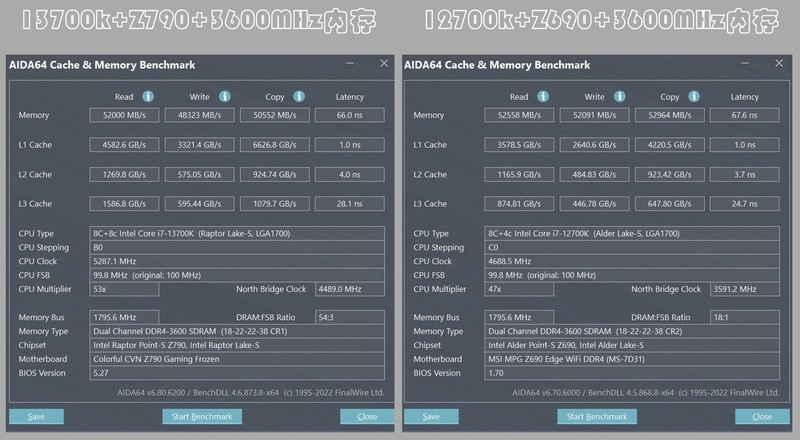Screen dimensions: 800x440
Task: Select Memory Write value 48323 MB/s
Action: [x=199, y=115]
